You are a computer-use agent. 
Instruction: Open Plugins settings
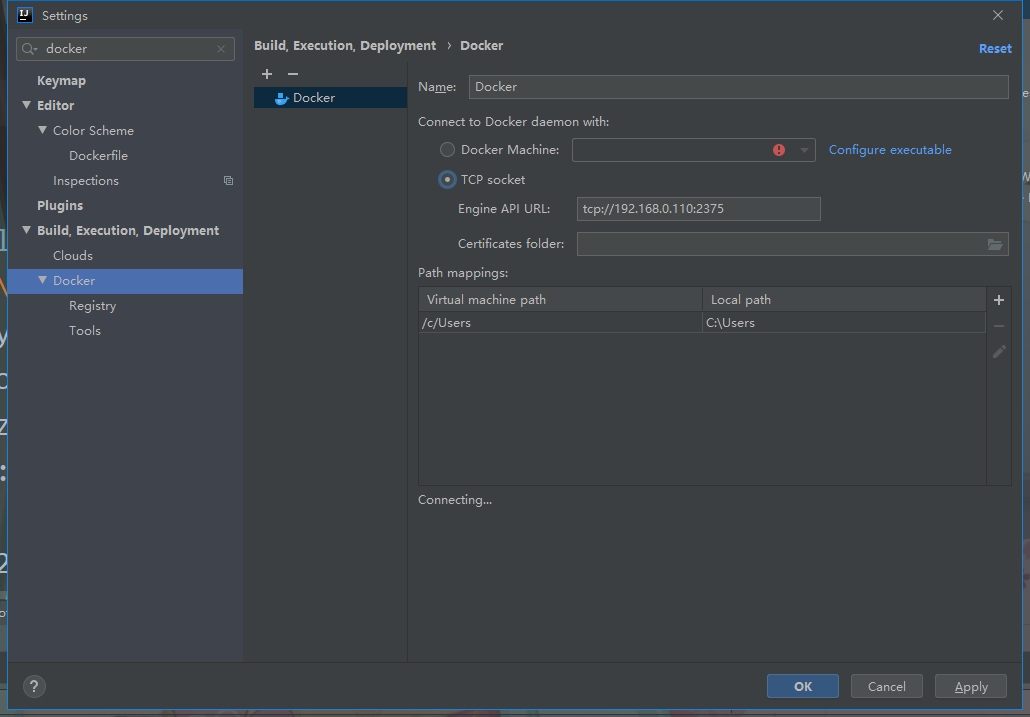(x=60, y=206)
